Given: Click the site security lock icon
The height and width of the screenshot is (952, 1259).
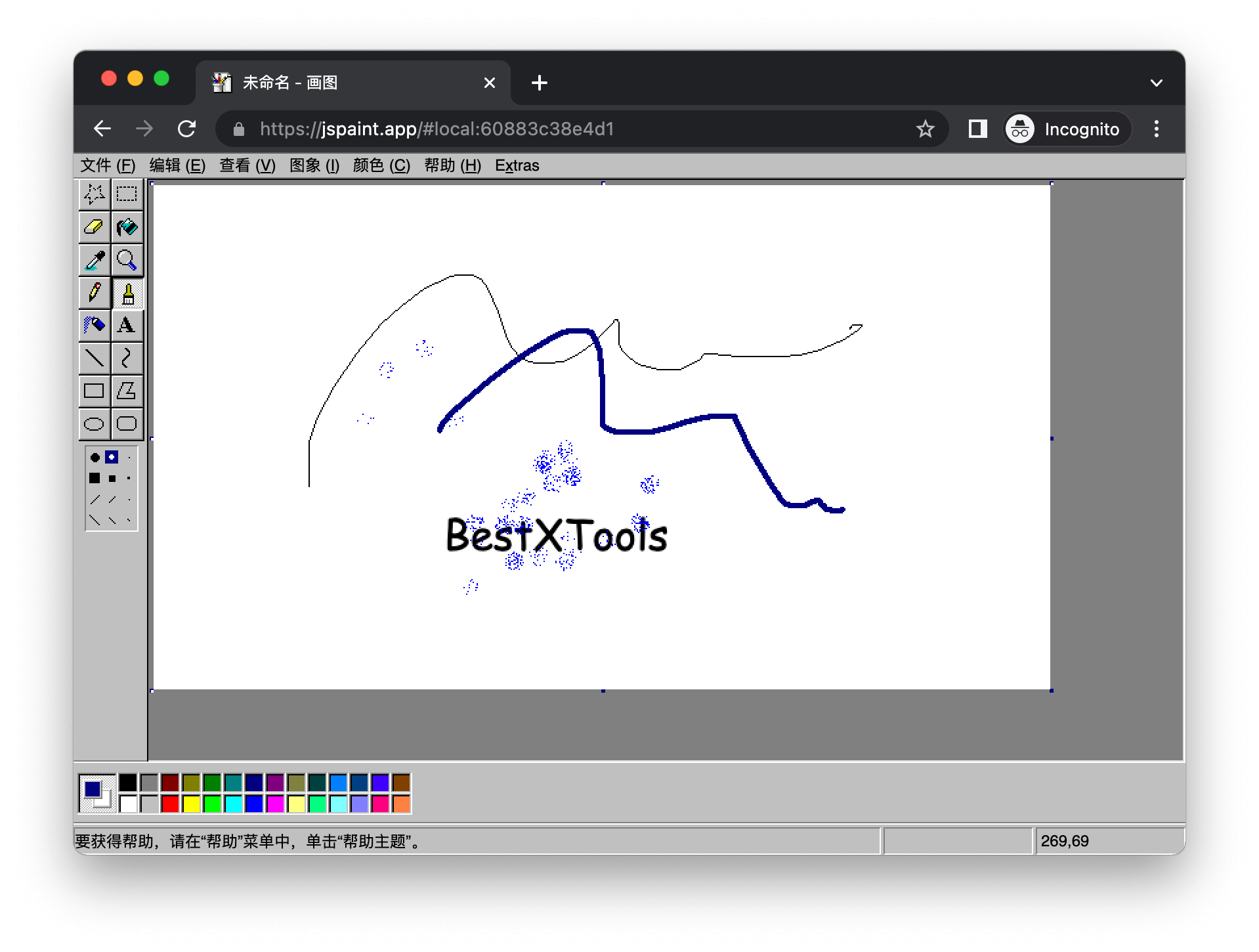Looking at the screenshot, I should pyautogui.click(x=239, y=129).
